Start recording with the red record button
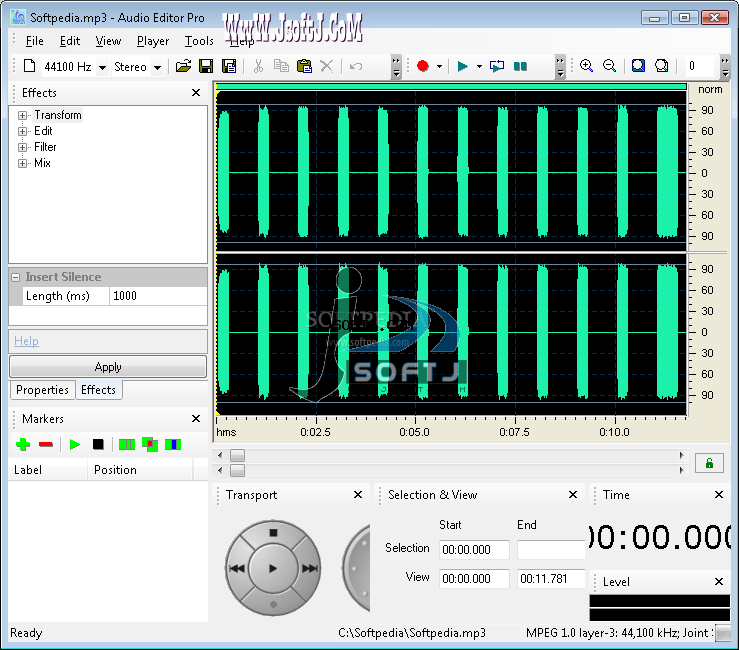 tap(423, 66)
